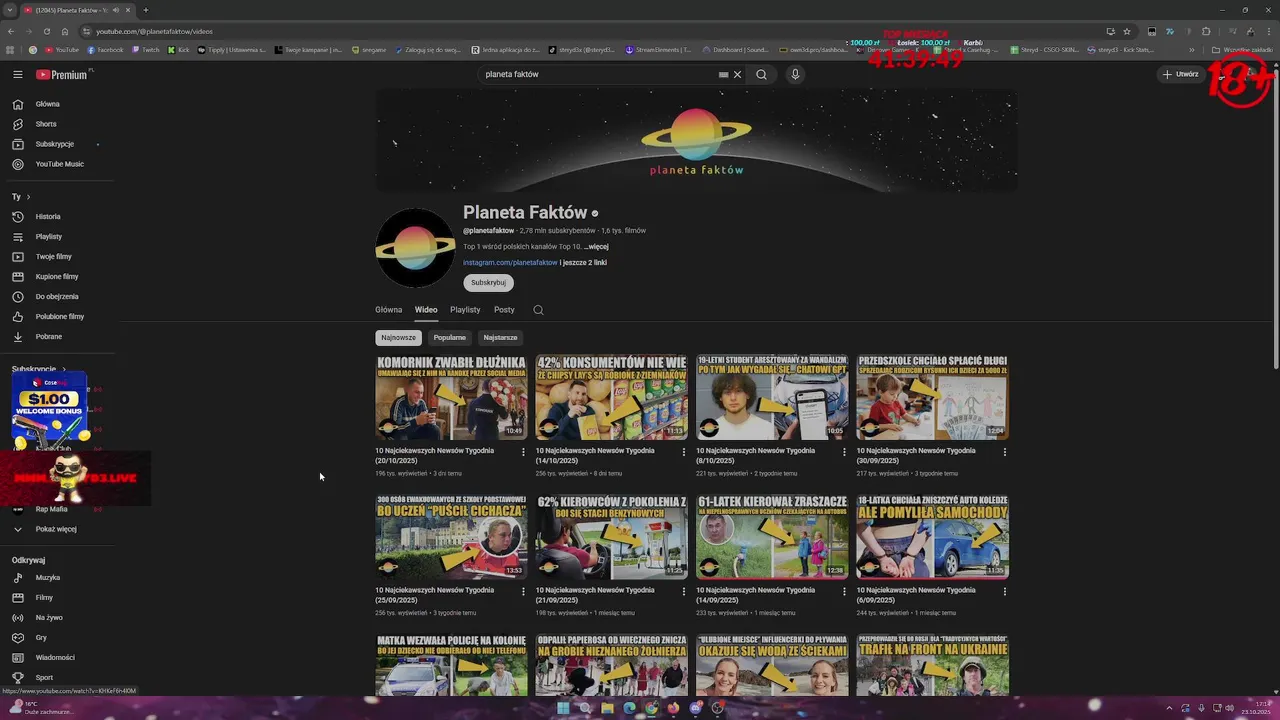
Task: Open the on-screen keyboard icon in search
Action: (x=723, y=74)
